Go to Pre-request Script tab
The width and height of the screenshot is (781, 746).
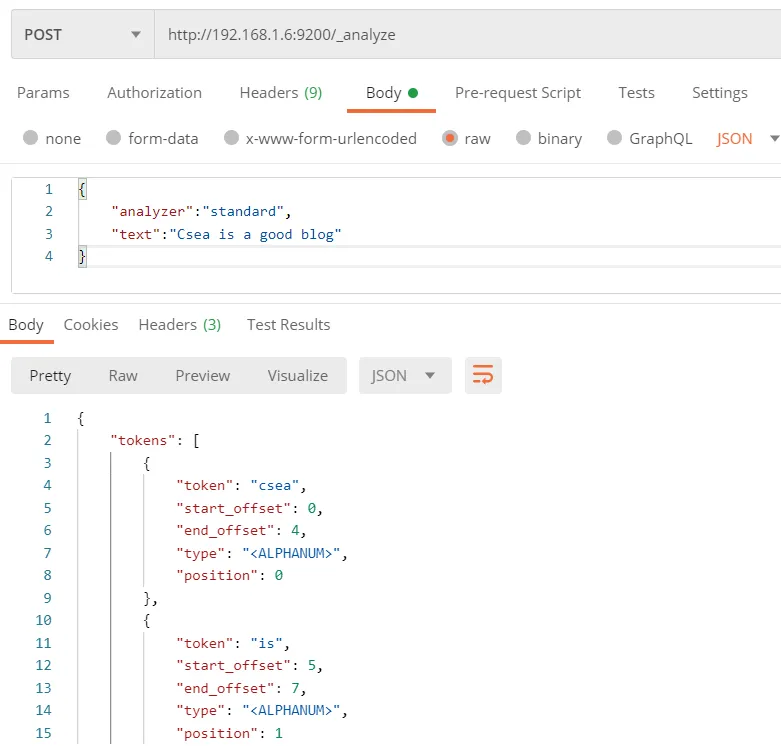(x=517, y=93)
